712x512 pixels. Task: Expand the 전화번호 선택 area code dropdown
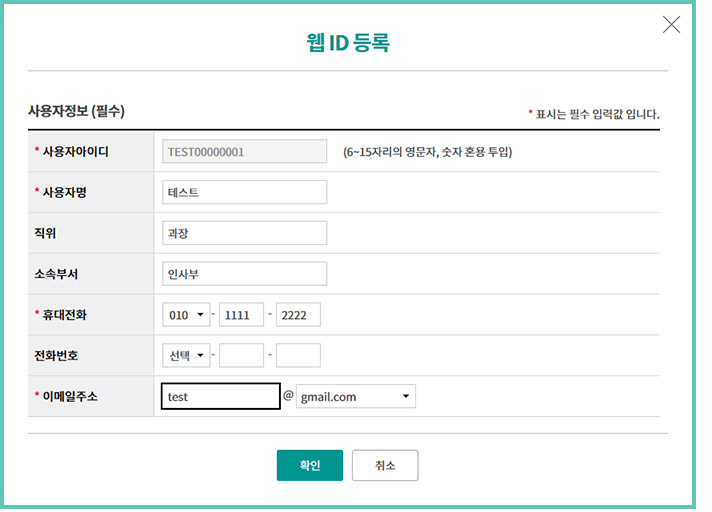pos(186,356)
